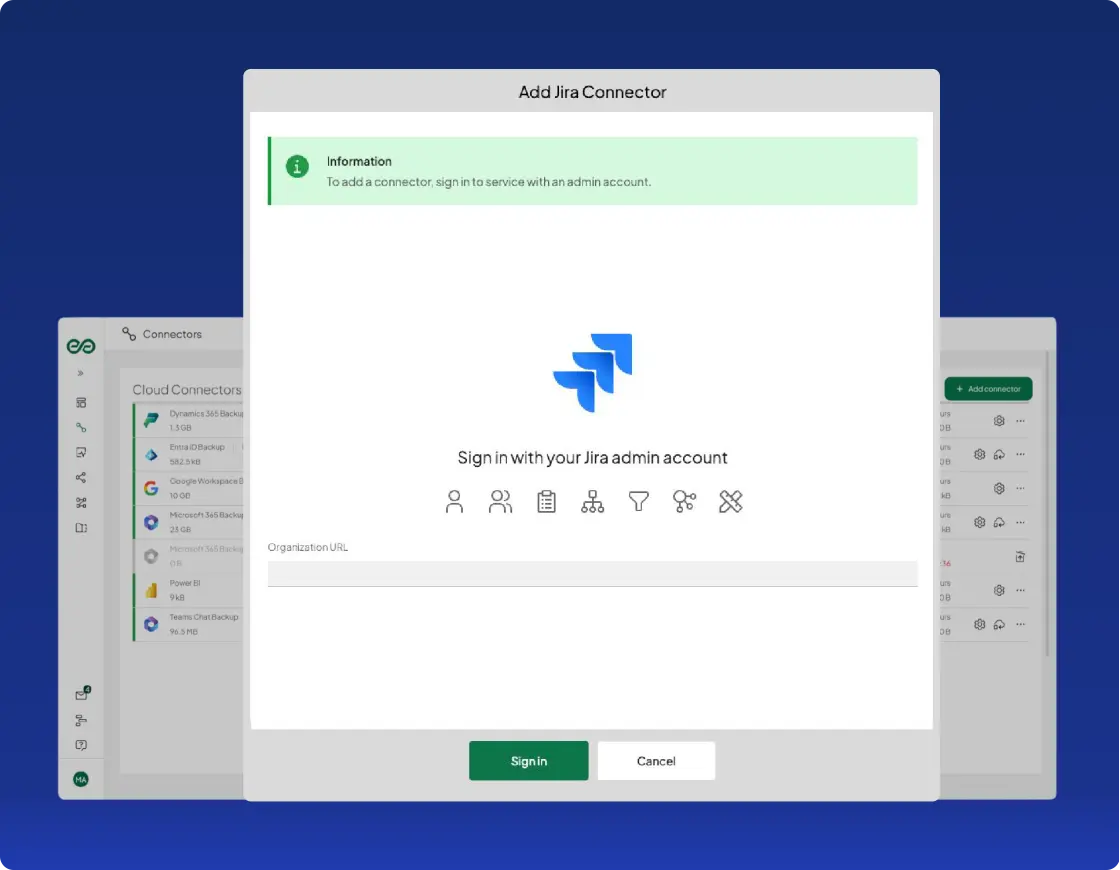Click the Add connector button in background

[988, 389]
